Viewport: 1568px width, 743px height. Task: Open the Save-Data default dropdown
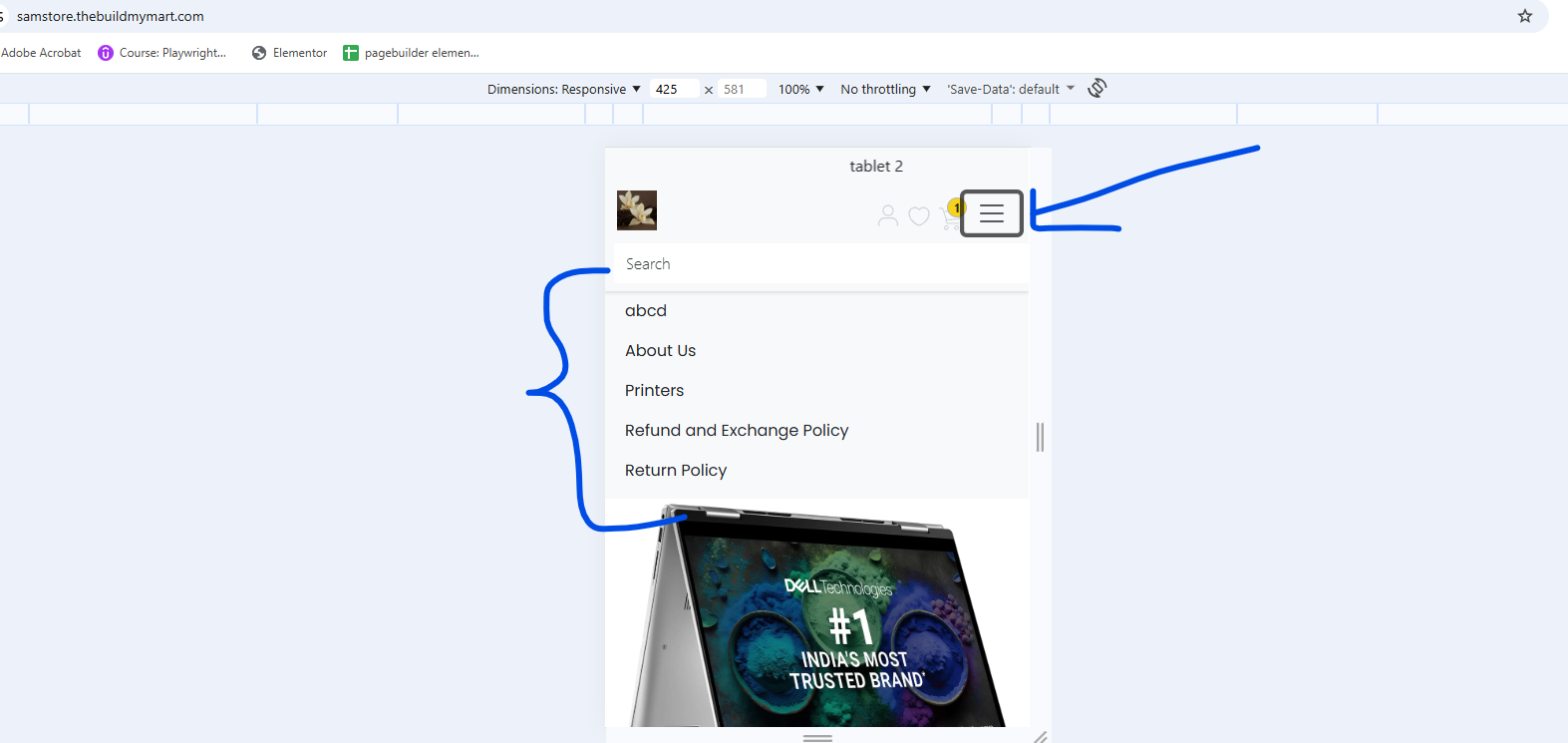pyautogui.click(x=1011, y=89)
